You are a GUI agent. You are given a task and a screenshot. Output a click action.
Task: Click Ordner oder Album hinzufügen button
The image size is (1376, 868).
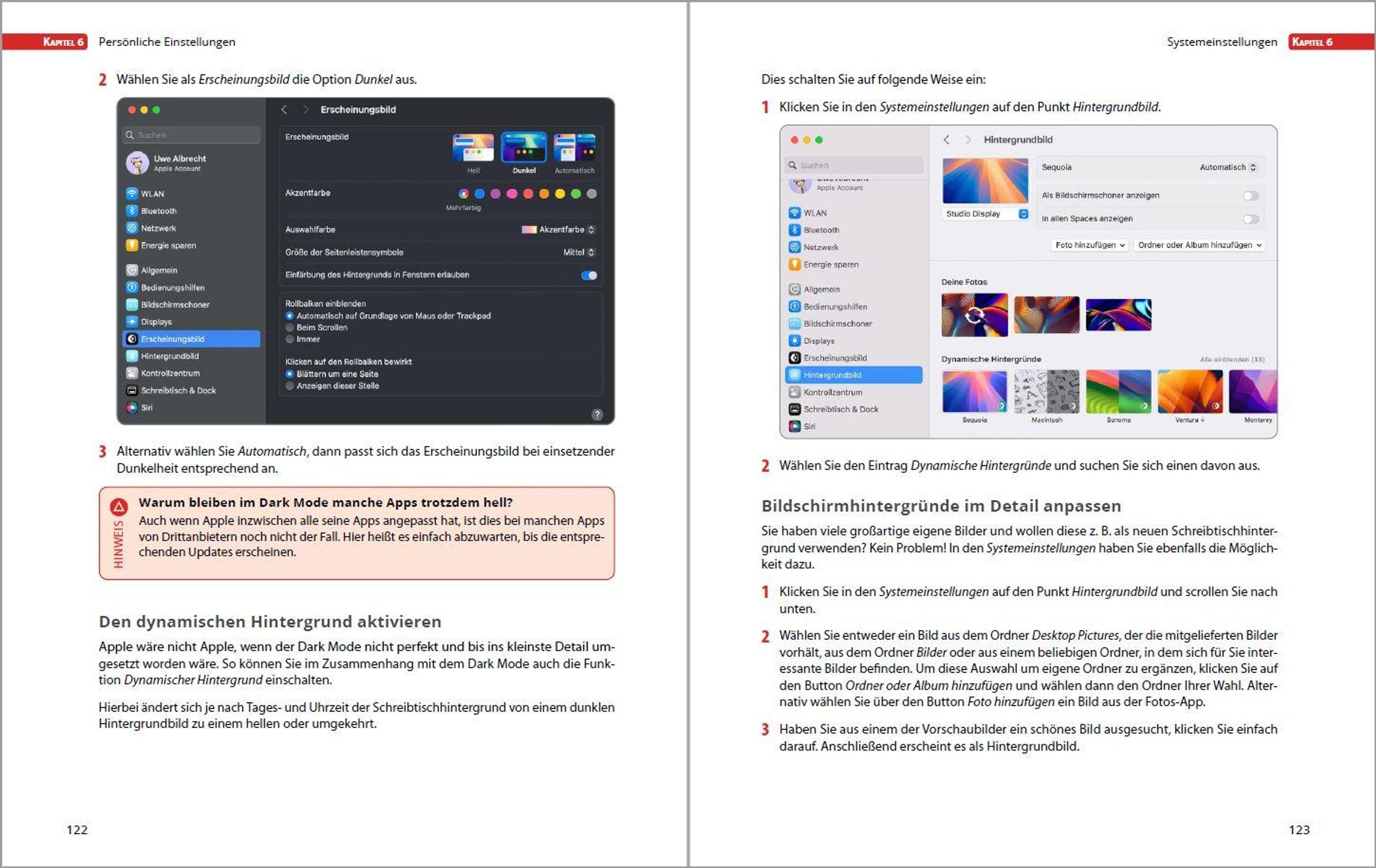1199,245
